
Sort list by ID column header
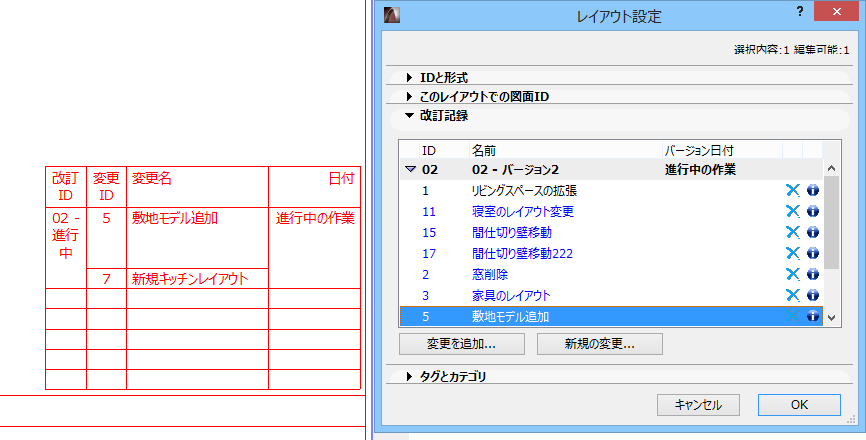(x=443, y=150)
